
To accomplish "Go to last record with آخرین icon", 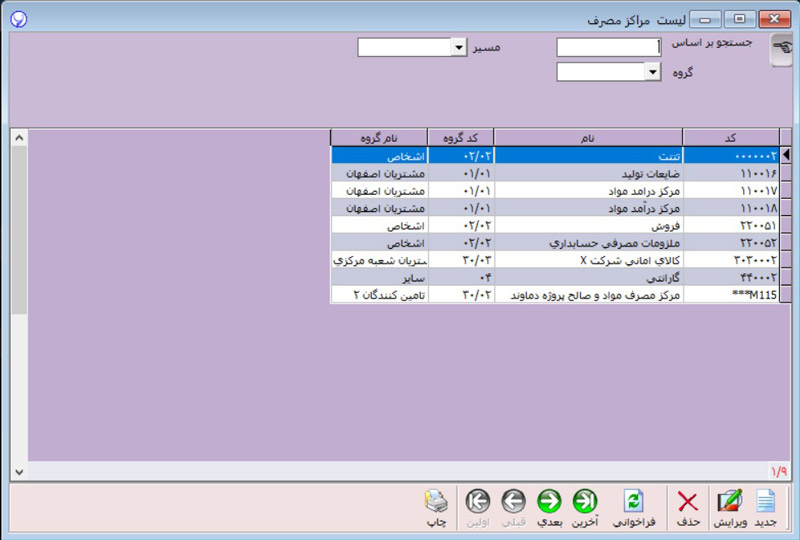I will tap(584, 503).
